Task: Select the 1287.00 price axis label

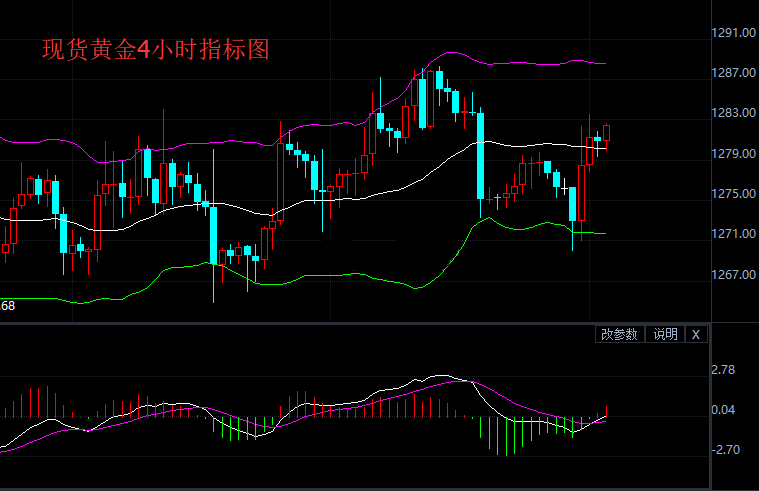Action: [x=733, y=73]
